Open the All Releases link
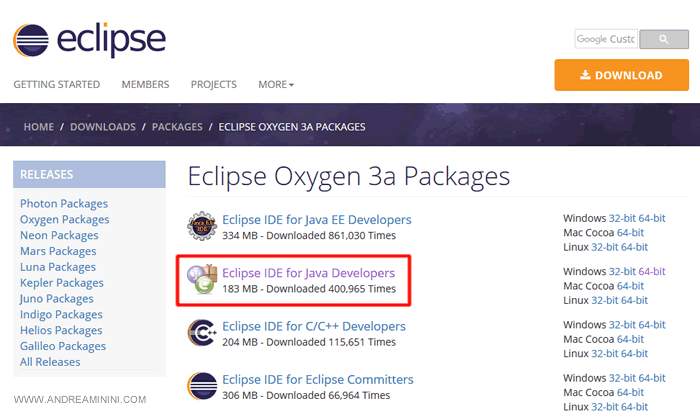Image resolution: width=700 pixels, height=412 pixels. pyautogui.click(x=50, y=362)
